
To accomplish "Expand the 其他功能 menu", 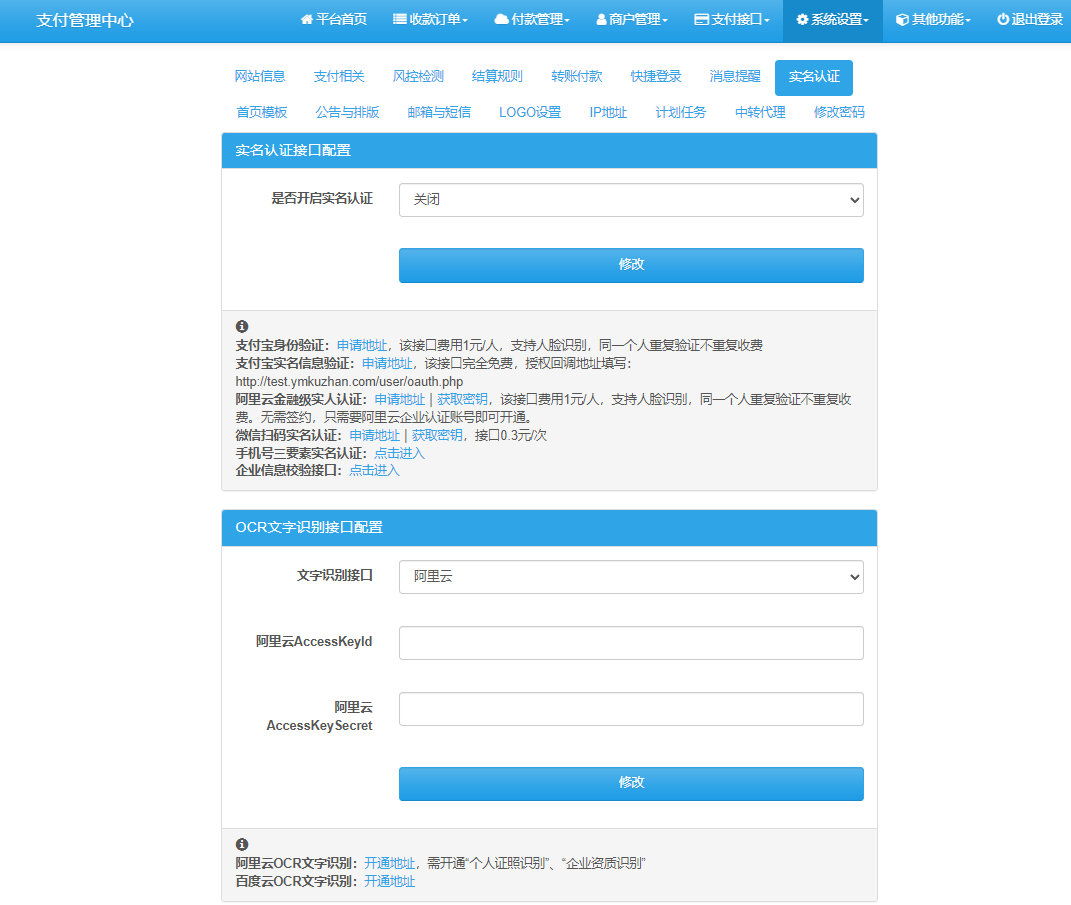I will 930,19.
